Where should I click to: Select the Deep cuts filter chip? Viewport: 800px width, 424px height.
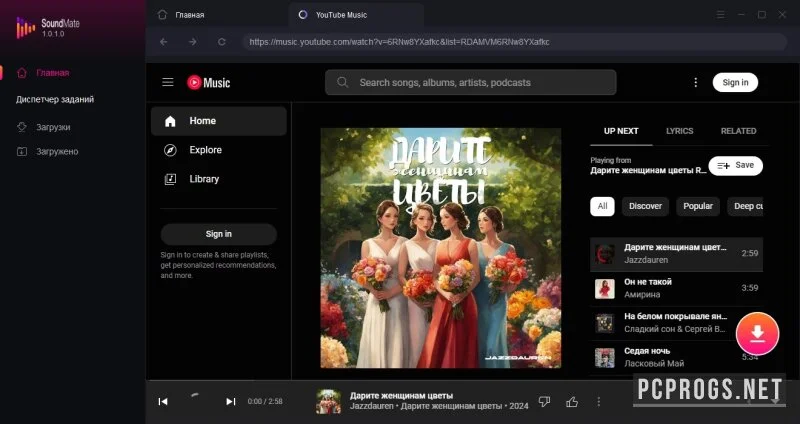745,206
